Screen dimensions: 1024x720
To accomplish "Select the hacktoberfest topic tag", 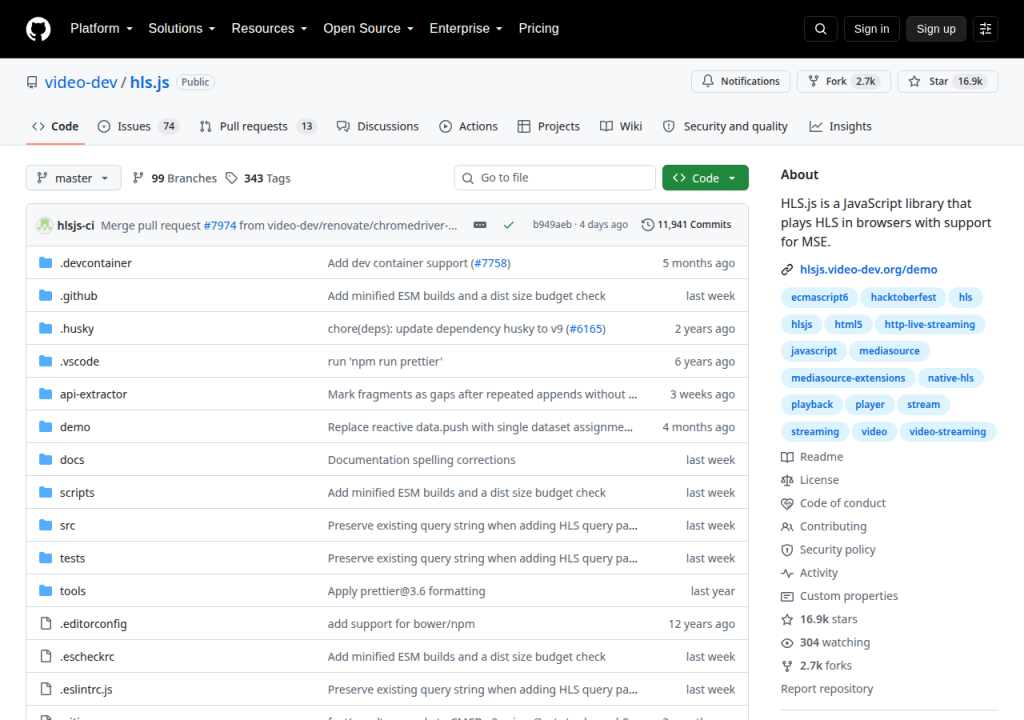I will pyautogui.click(x=903, y=297).
